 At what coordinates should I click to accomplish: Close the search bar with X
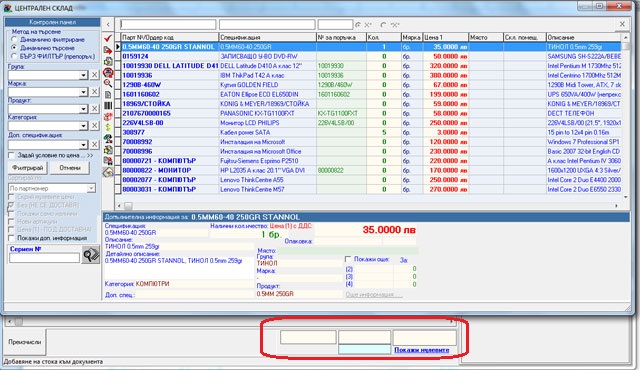click(x=622, y=24)
